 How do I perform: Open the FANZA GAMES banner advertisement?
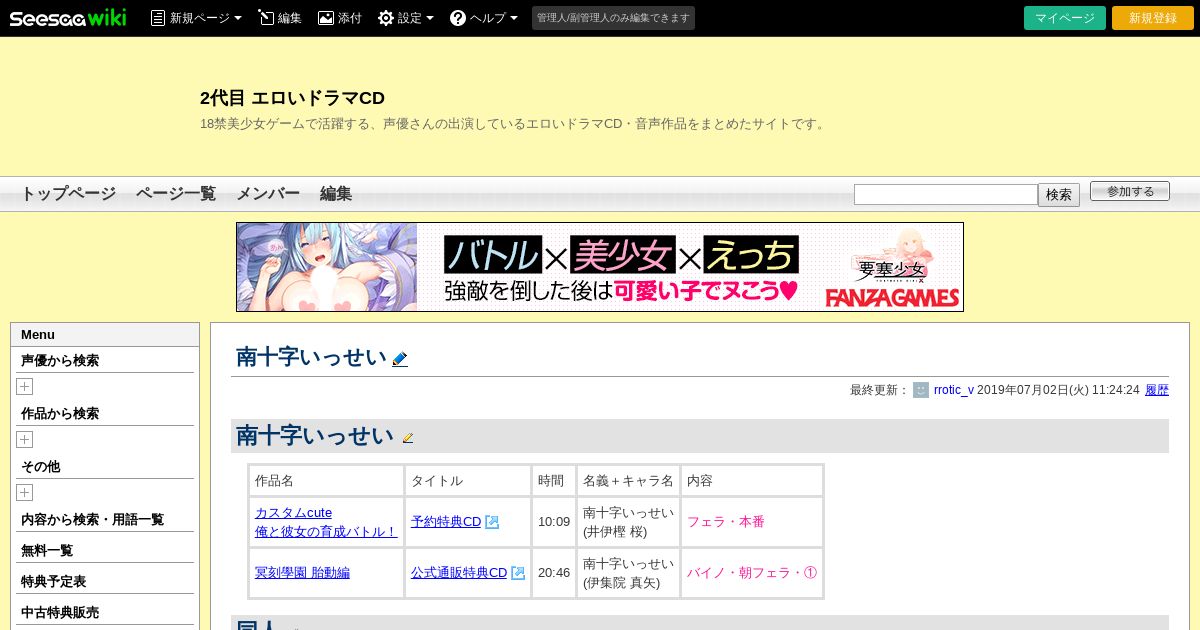point(600,267)
